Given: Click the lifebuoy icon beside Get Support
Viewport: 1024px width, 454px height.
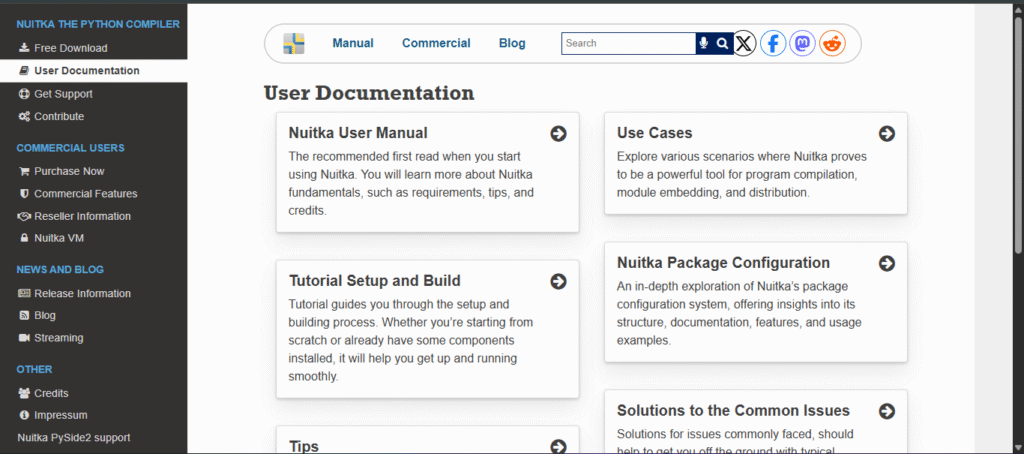Looking at the screenshot, I should pyautogui.click(x=24, y=93).
